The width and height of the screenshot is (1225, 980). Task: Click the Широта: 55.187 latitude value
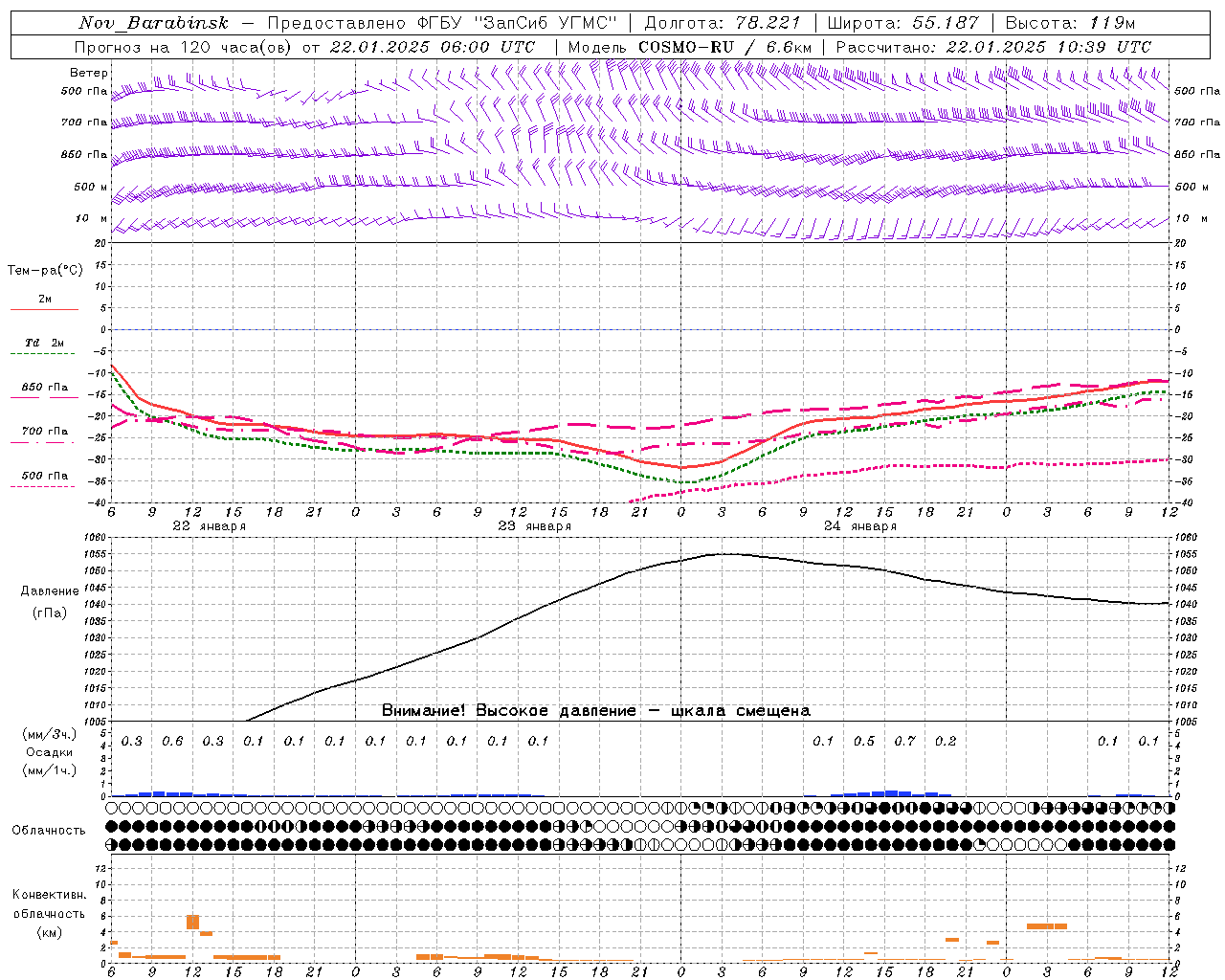point(902,23)
